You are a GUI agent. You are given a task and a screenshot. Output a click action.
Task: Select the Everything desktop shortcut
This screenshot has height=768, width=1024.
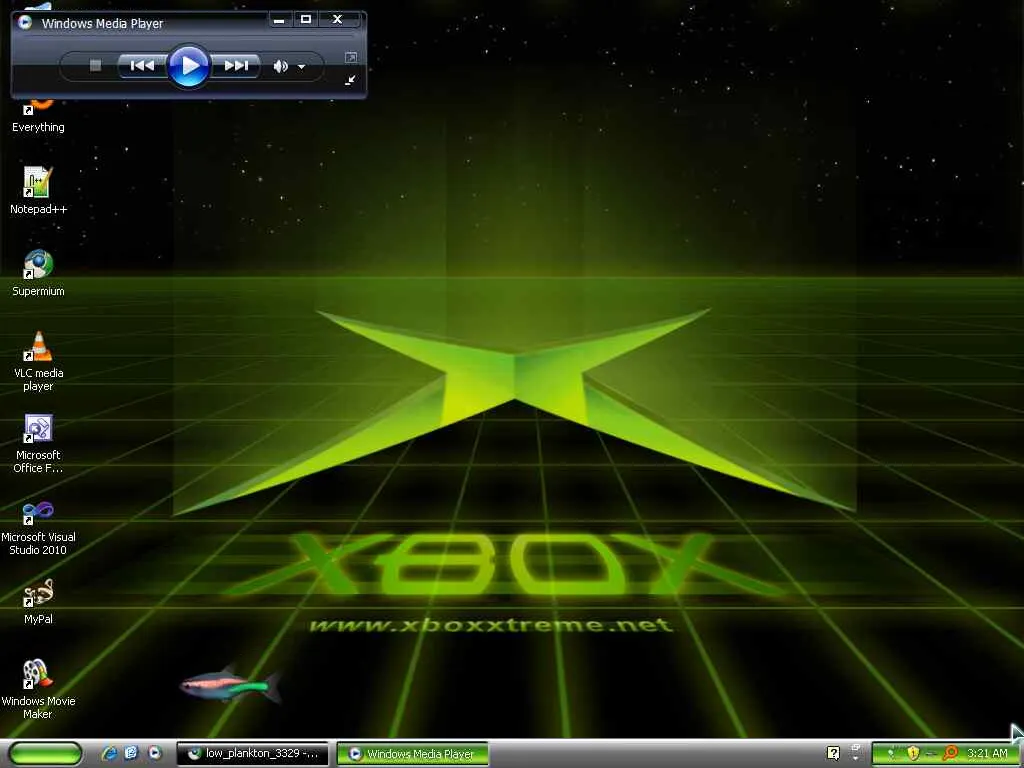[38, 118]
